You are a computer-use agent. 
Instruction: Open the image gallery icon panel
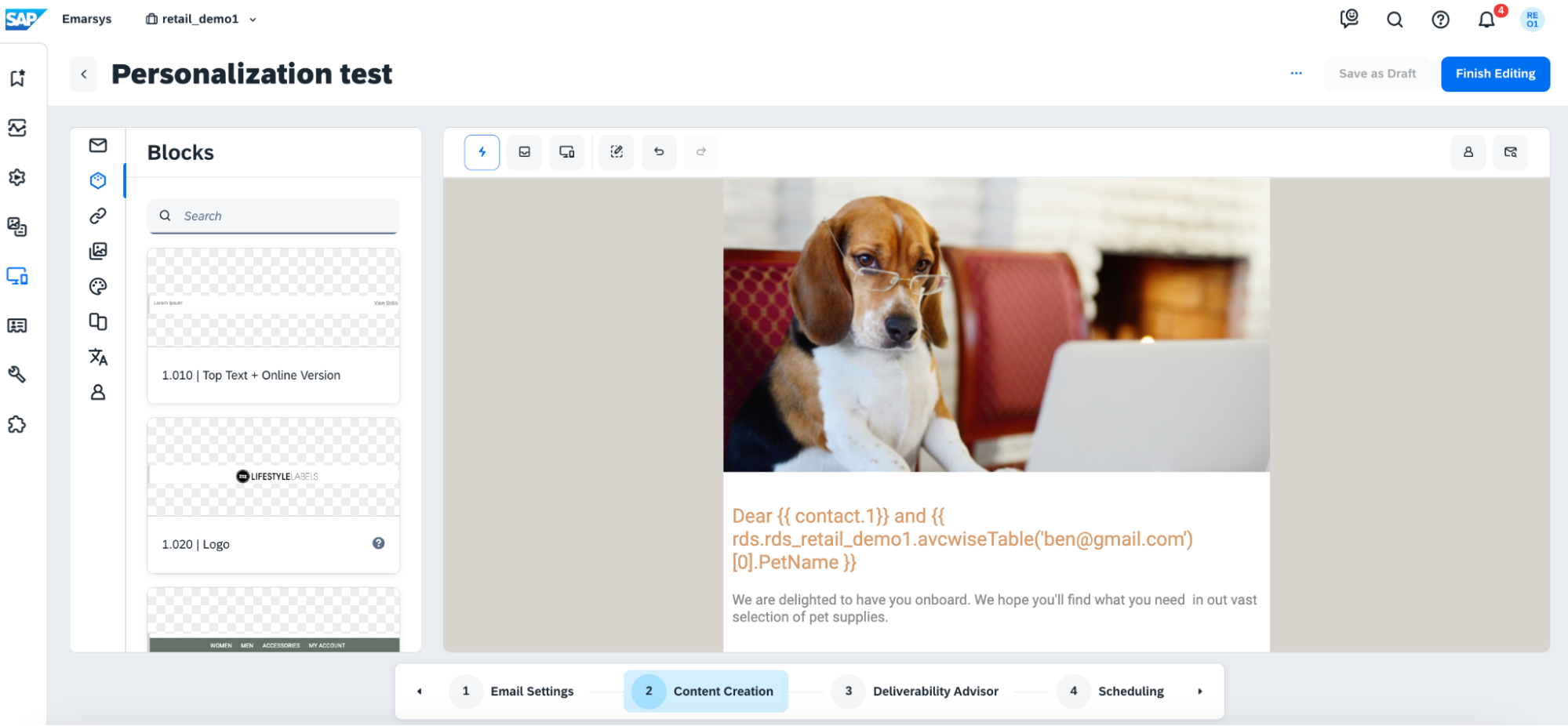click(x=98, y=251)
